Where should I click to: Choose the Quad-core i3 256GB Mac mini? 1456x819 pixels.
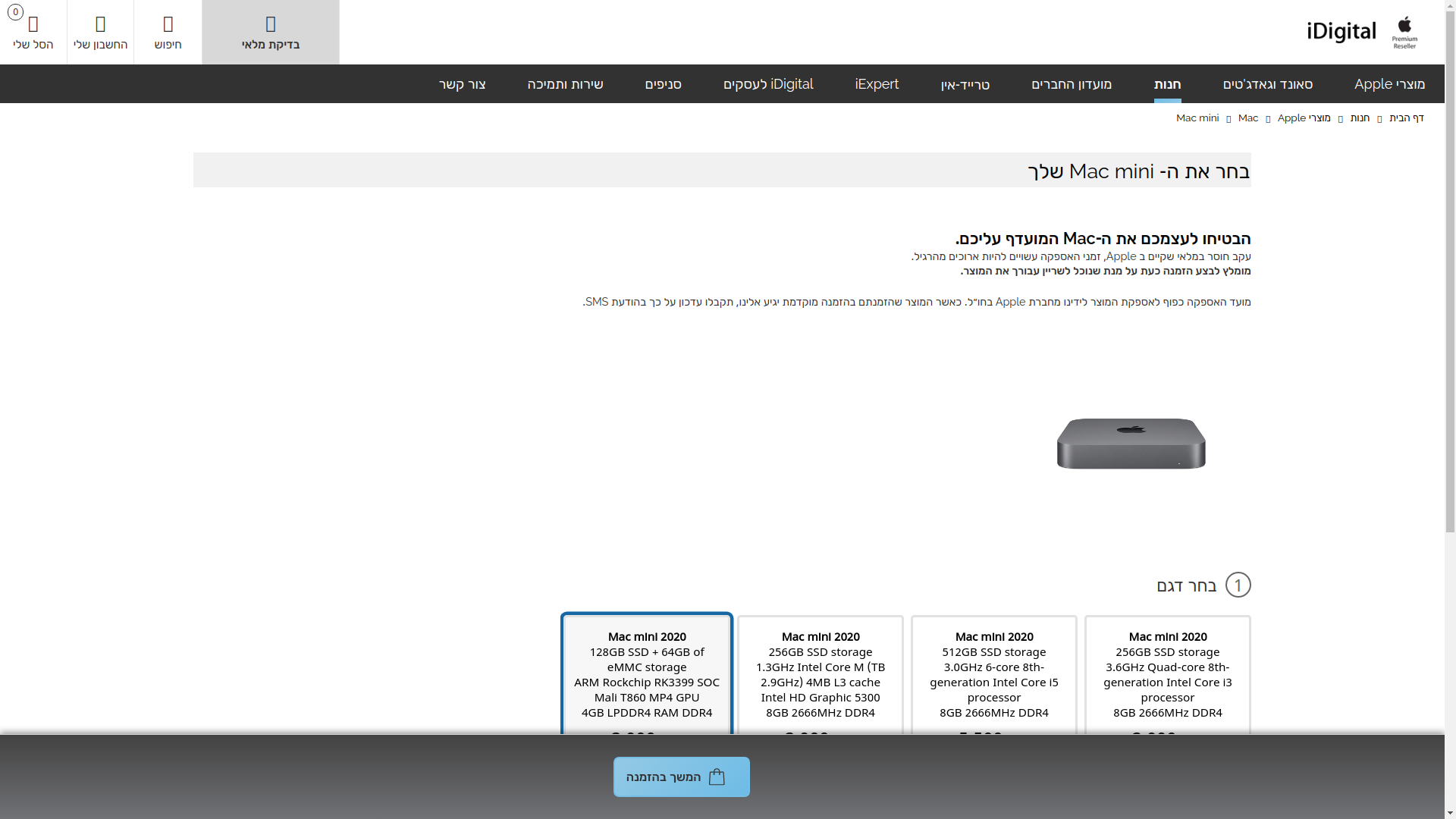[1167, 673]
